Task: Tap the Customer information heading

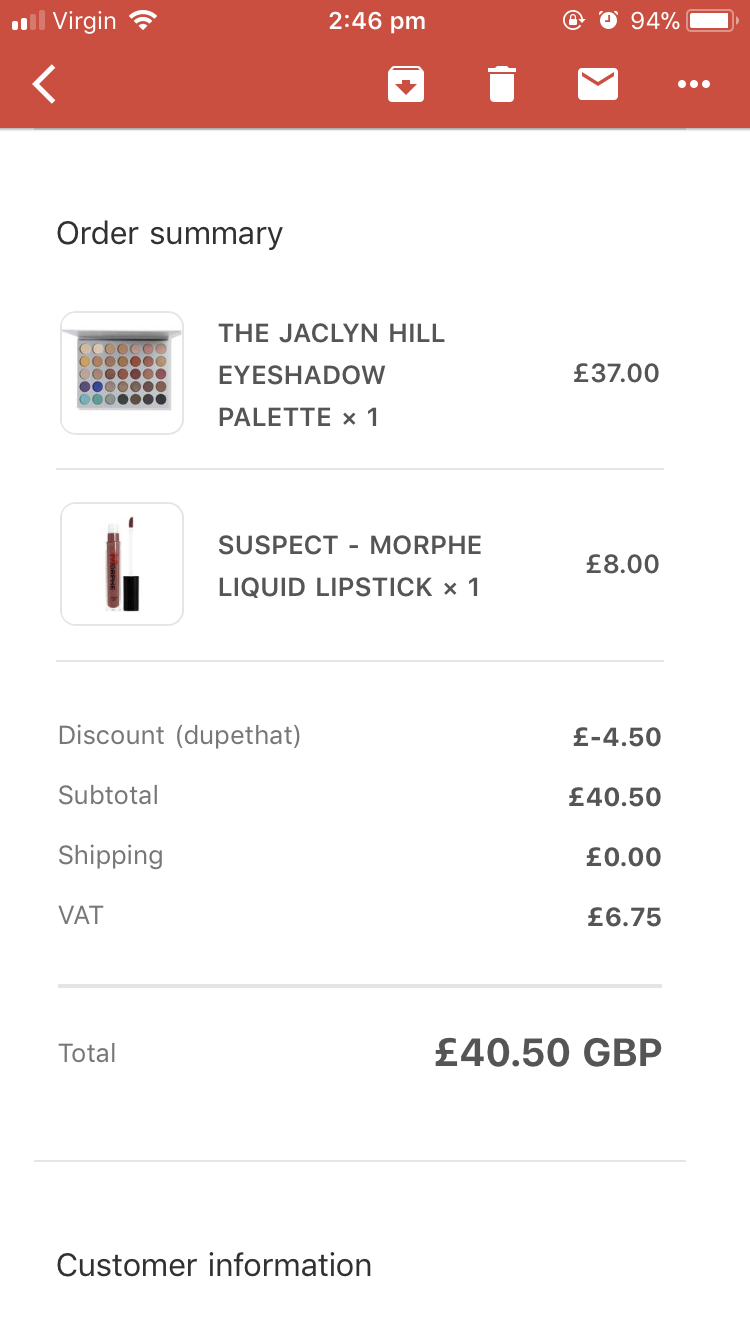Action: click(214, 1265)
